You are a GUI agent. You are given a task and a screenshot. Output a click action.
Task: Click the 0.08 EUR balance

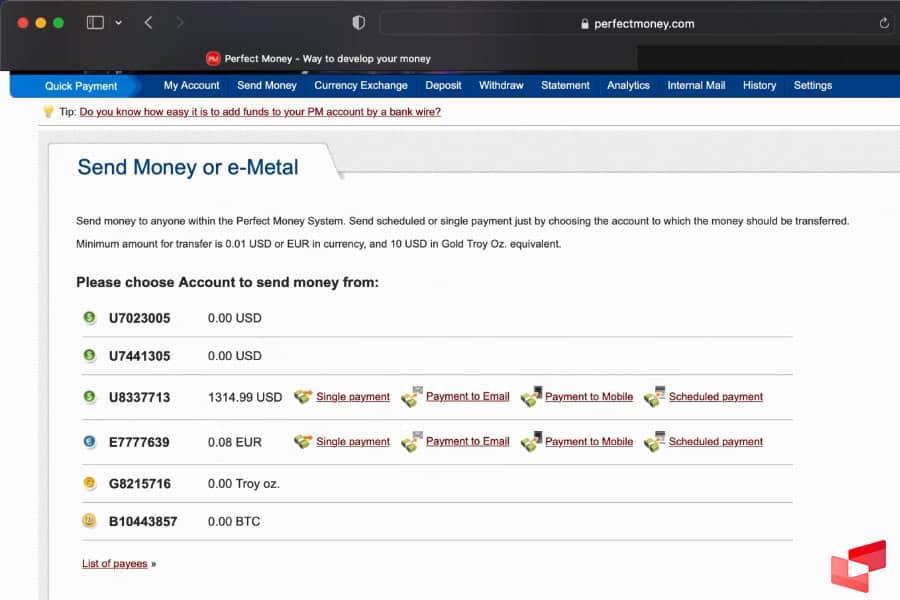tap(235, 442)
